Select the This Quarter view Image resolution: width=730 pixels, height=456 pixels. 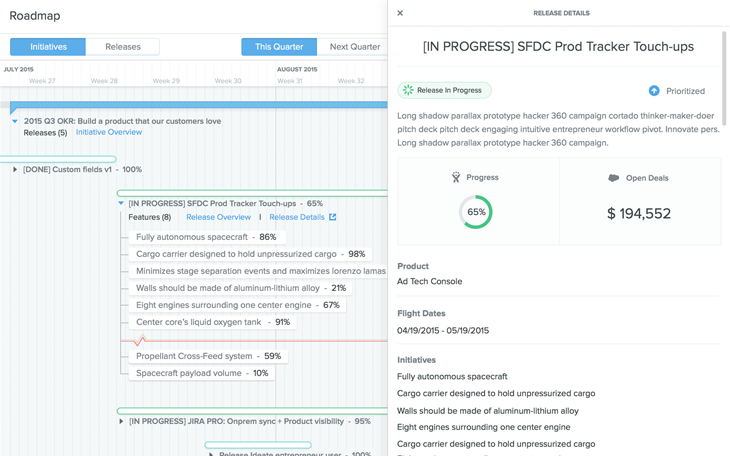point(279,47)
